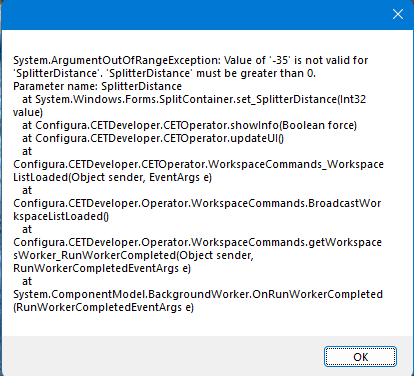Click 'ListLoaded(Object sender, EventArgs e)' line
Screen dimensions: 414x376
pos(112,177)
